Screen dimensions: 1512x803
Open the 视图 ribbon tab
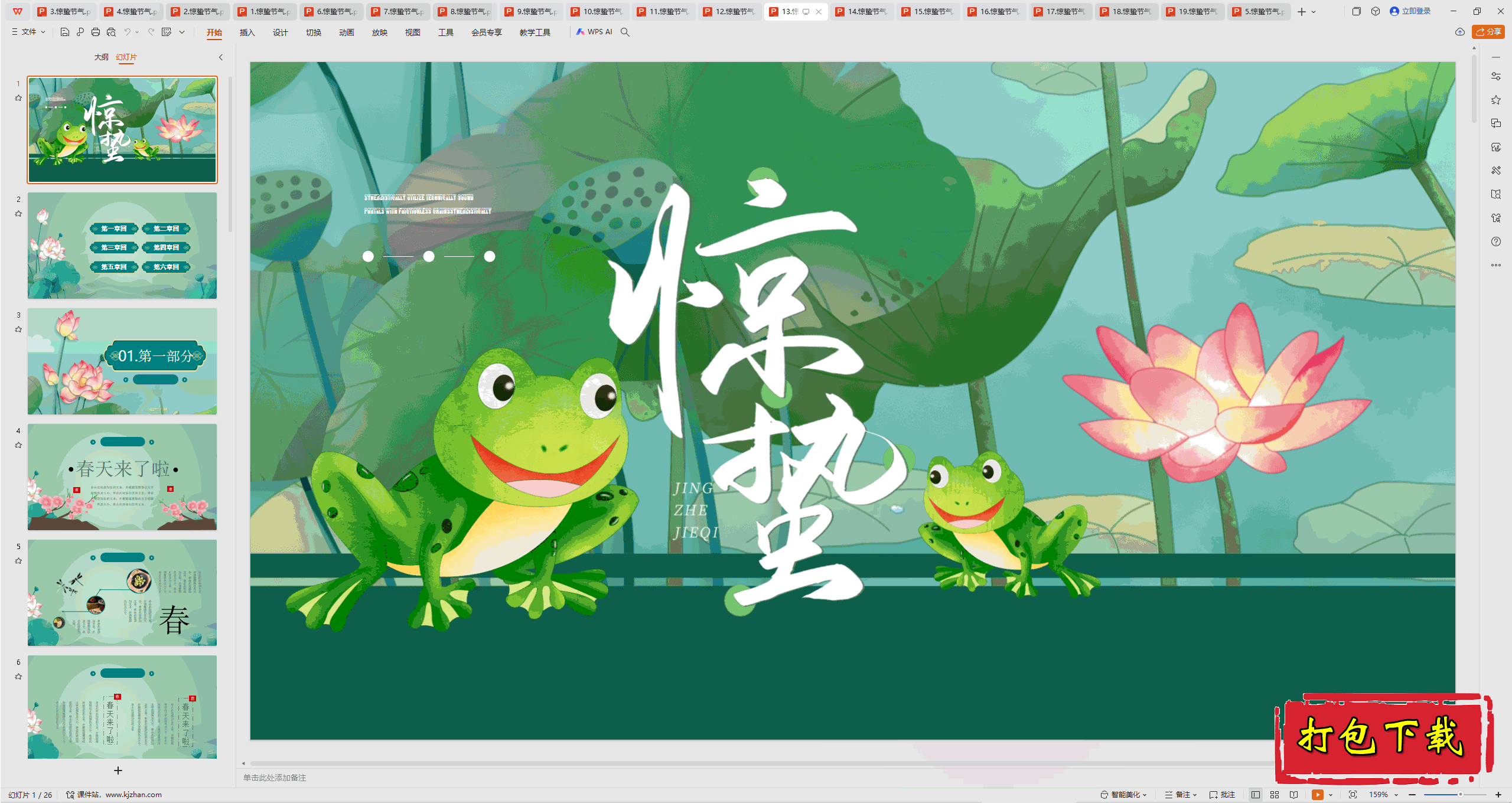413,32
